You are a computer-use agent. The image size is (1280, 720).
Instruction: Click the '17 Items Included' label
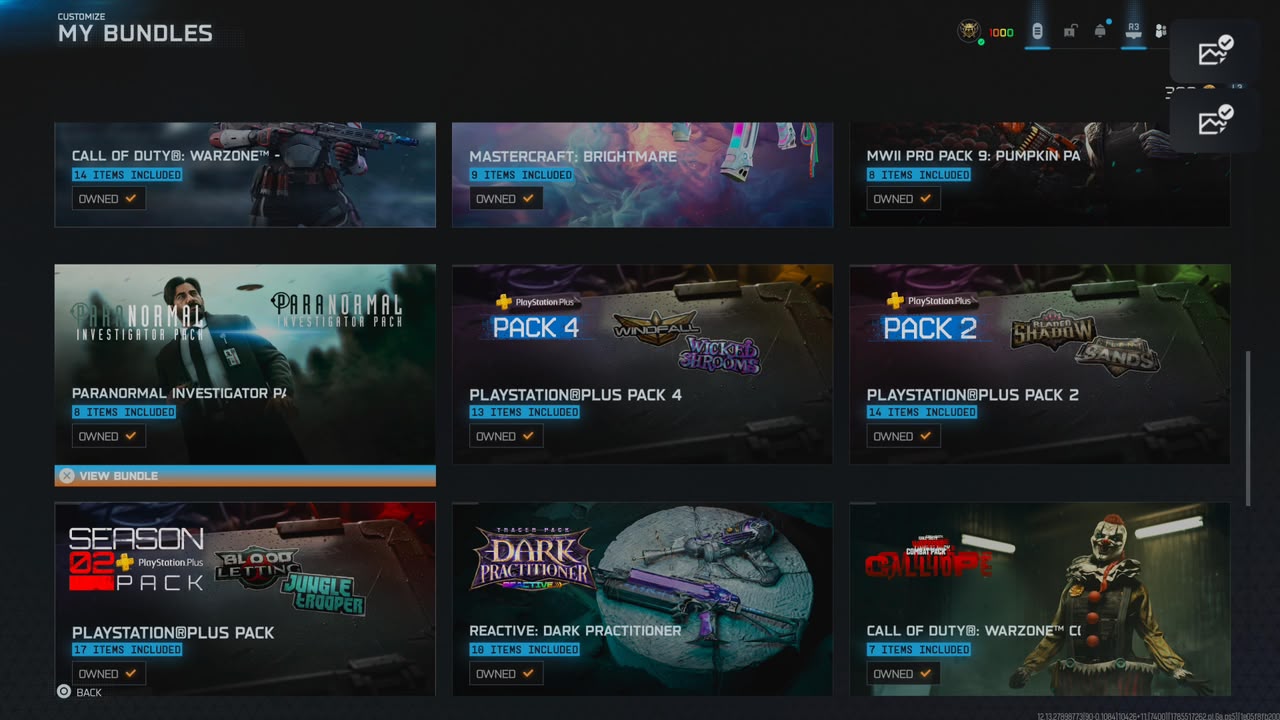127,650
